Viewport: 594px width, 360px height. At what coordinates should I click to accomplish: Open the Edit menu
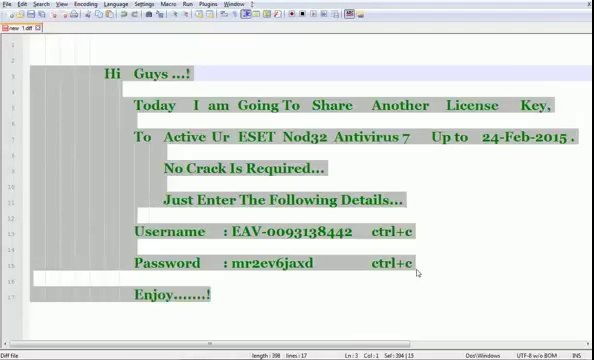click(22, 4)
